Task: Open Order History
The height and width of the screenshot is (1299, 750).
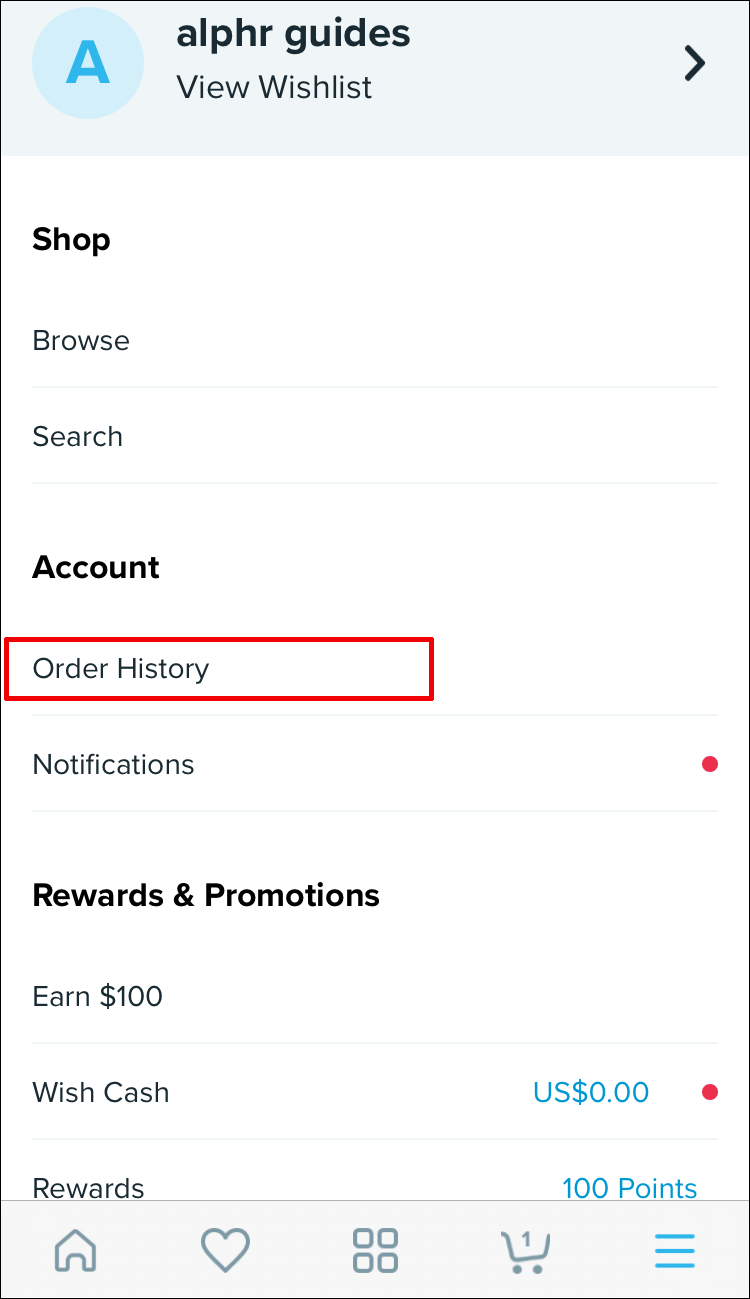Action: [121, 668]
